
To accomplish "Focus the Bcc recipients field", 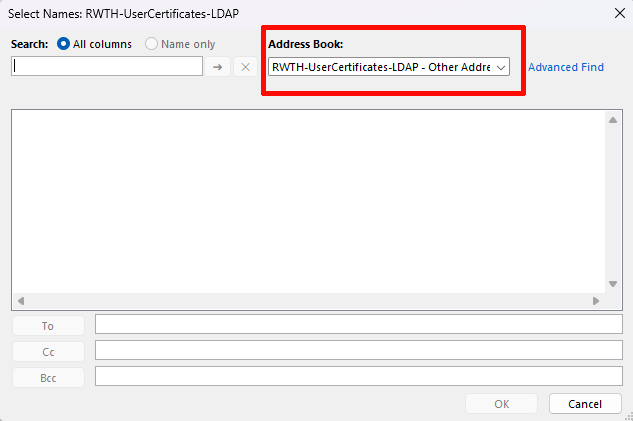I will (x=358, y=376).
